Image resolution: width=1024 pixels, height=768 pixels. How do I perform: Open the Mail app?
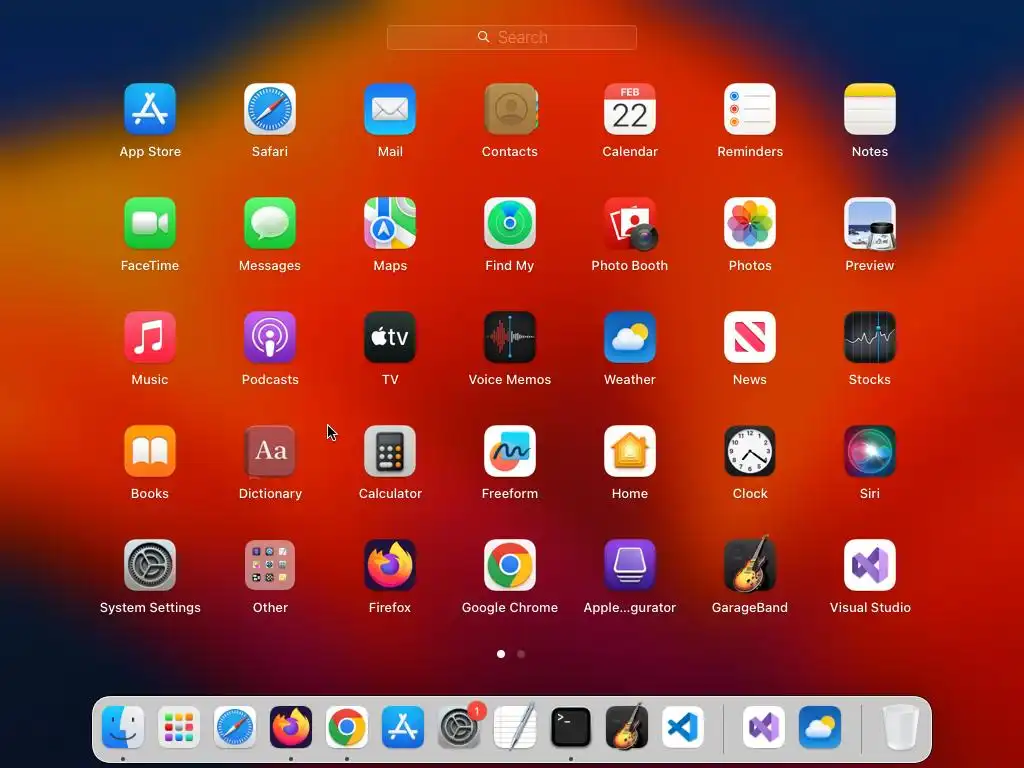point(390,109)
